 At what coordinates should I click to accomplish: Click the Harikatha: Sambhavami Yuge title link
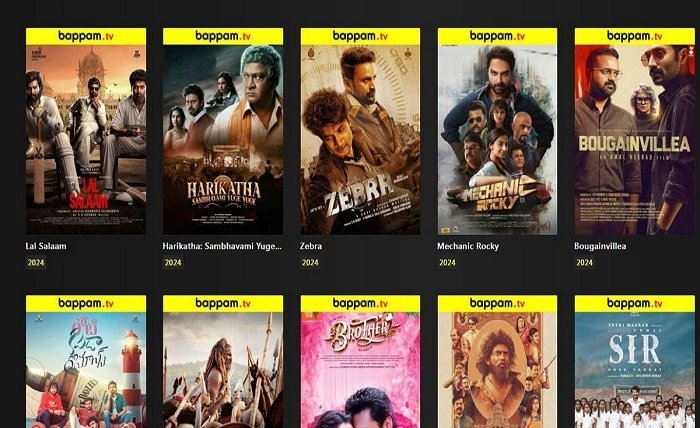coord(222,246)
